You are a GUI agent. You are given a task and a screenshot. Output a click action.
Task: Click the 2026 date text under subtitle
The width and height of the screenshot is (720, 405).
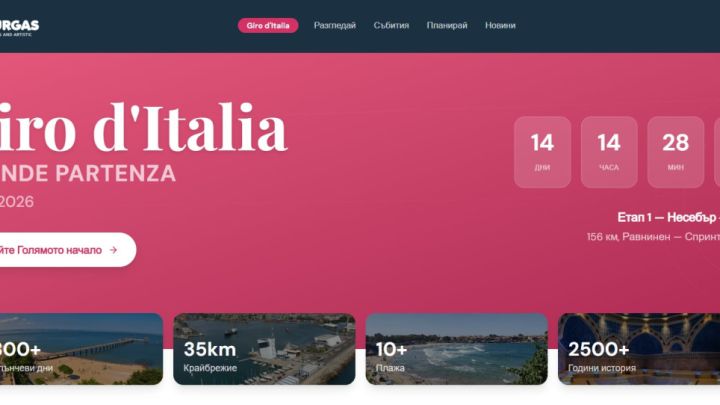17,202
